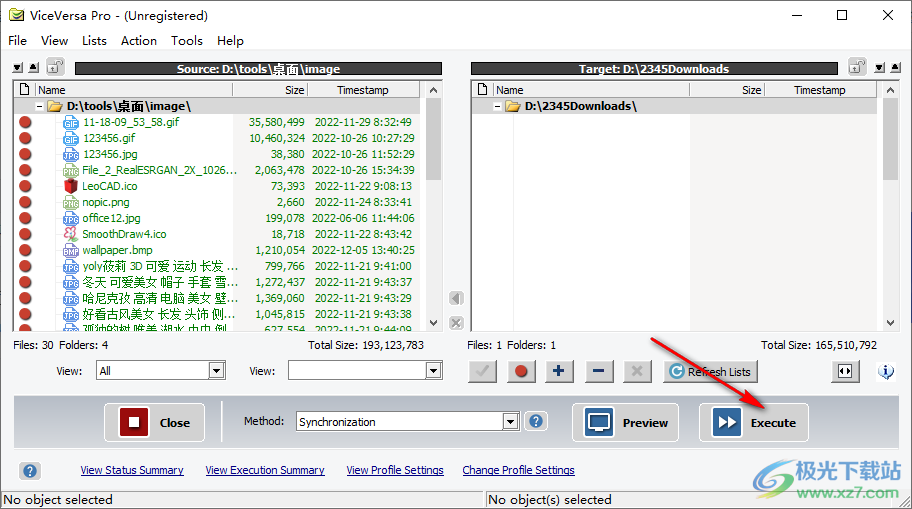The height and width of the screenshot is (509, 912).
Task: Open the empty target View dropdown
Action: click(x=433, y=371)
